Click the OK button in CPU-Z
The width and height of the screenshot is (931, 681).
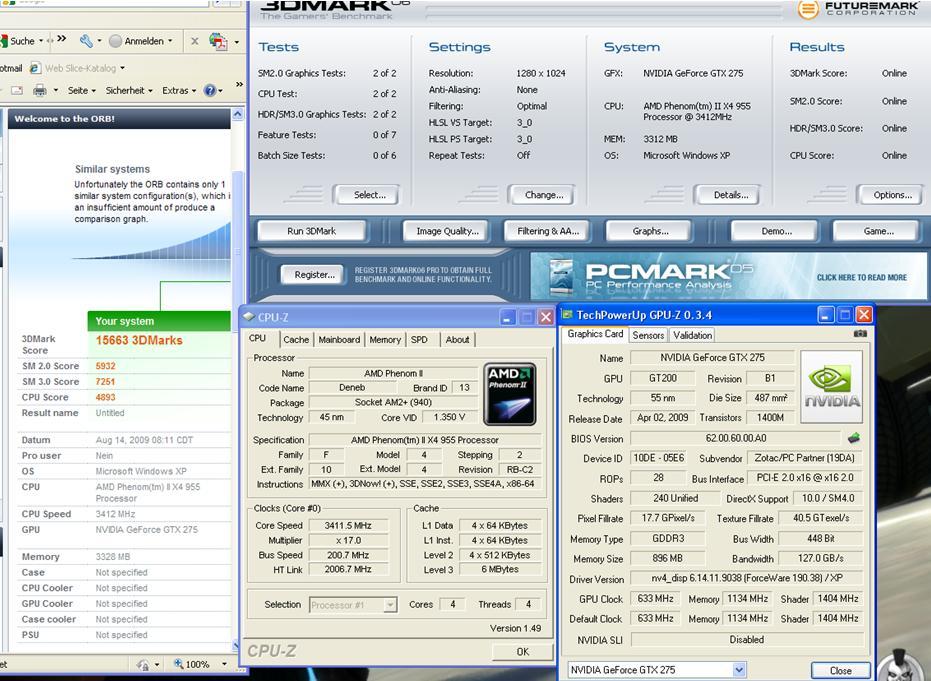tap(522, 651)
